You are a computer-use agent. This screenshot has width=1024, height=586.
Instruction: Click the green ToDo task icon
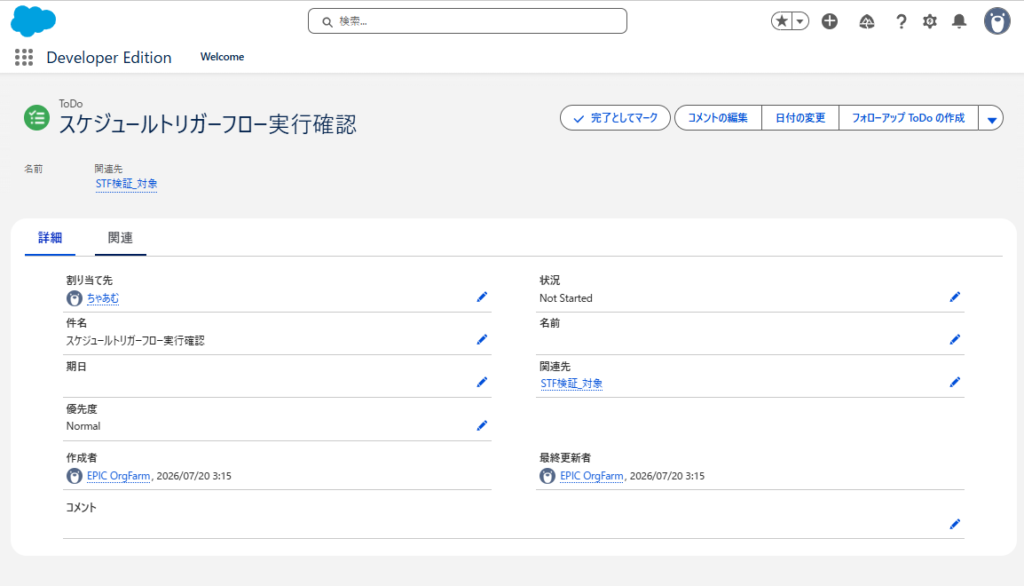[x=37, y=118]
